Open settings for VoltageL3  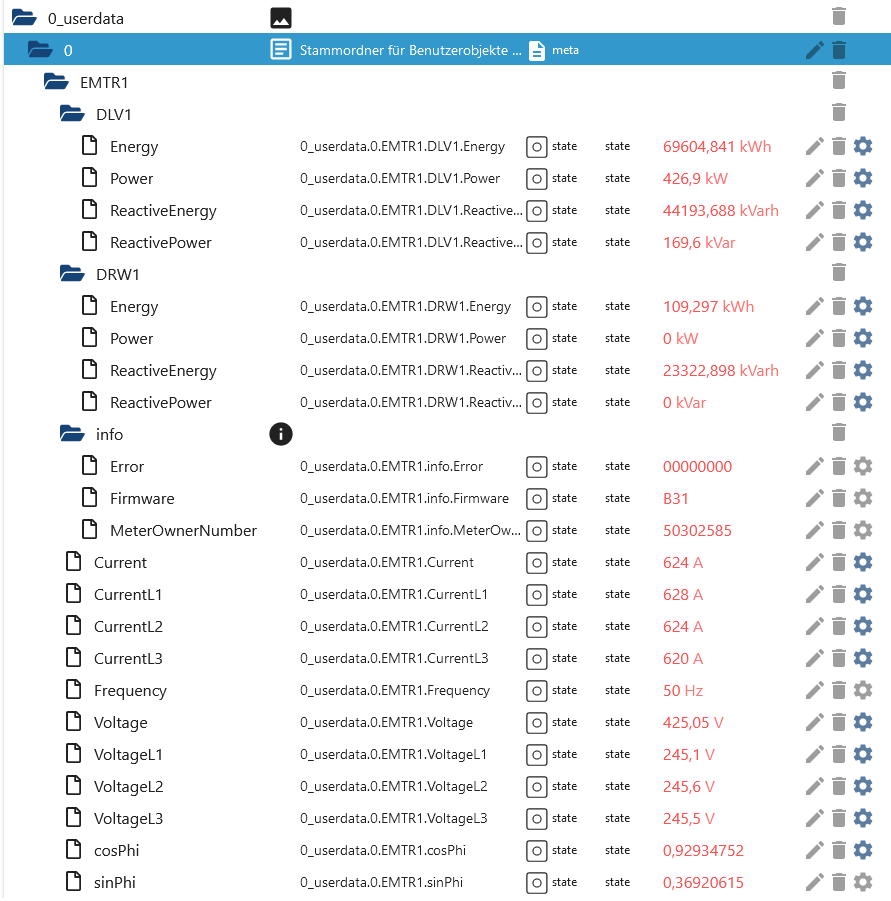863,818
